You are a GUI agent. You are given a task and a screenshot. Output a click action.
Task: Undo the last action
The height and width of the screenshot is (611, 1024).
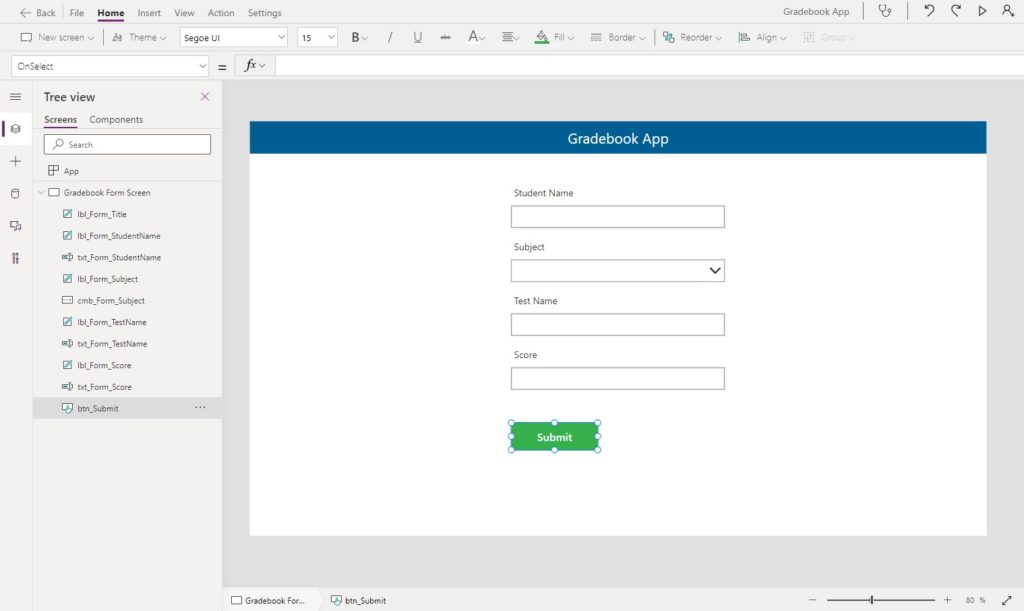(929, 11)
